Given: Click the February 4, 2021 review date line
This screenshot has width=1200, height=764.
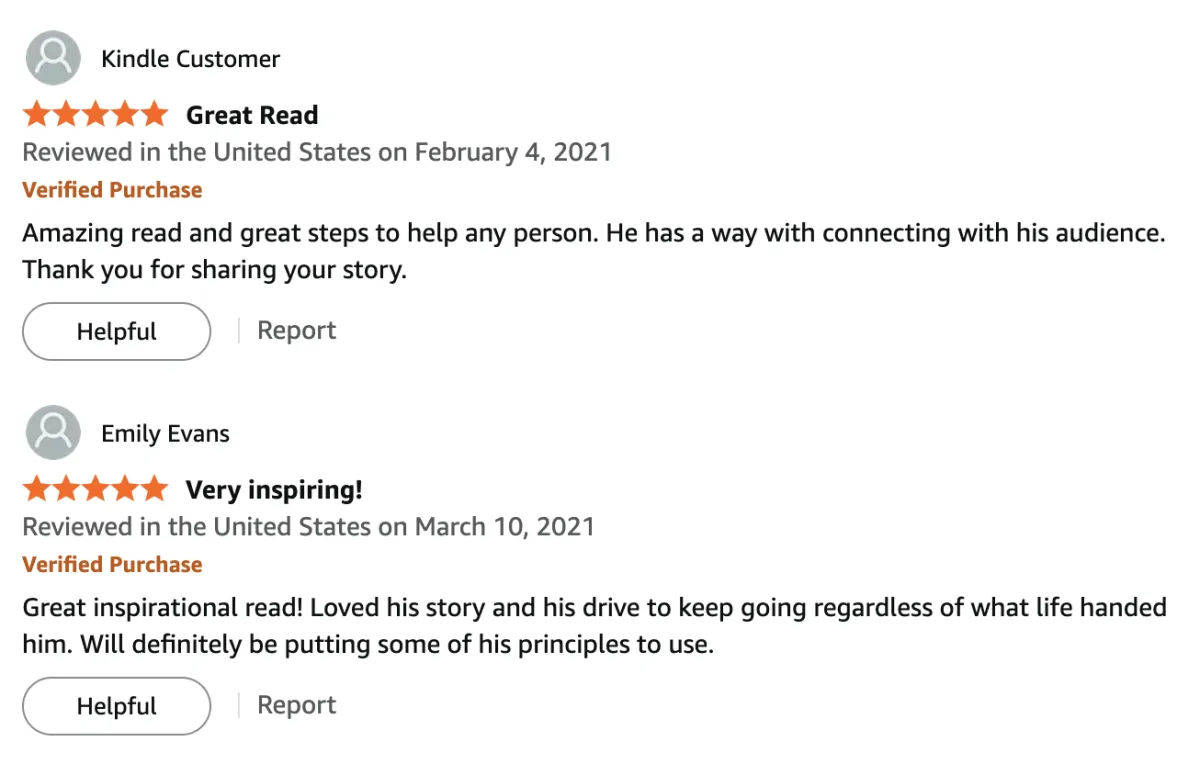Looking at the screenshot, I should click(317, 153).
